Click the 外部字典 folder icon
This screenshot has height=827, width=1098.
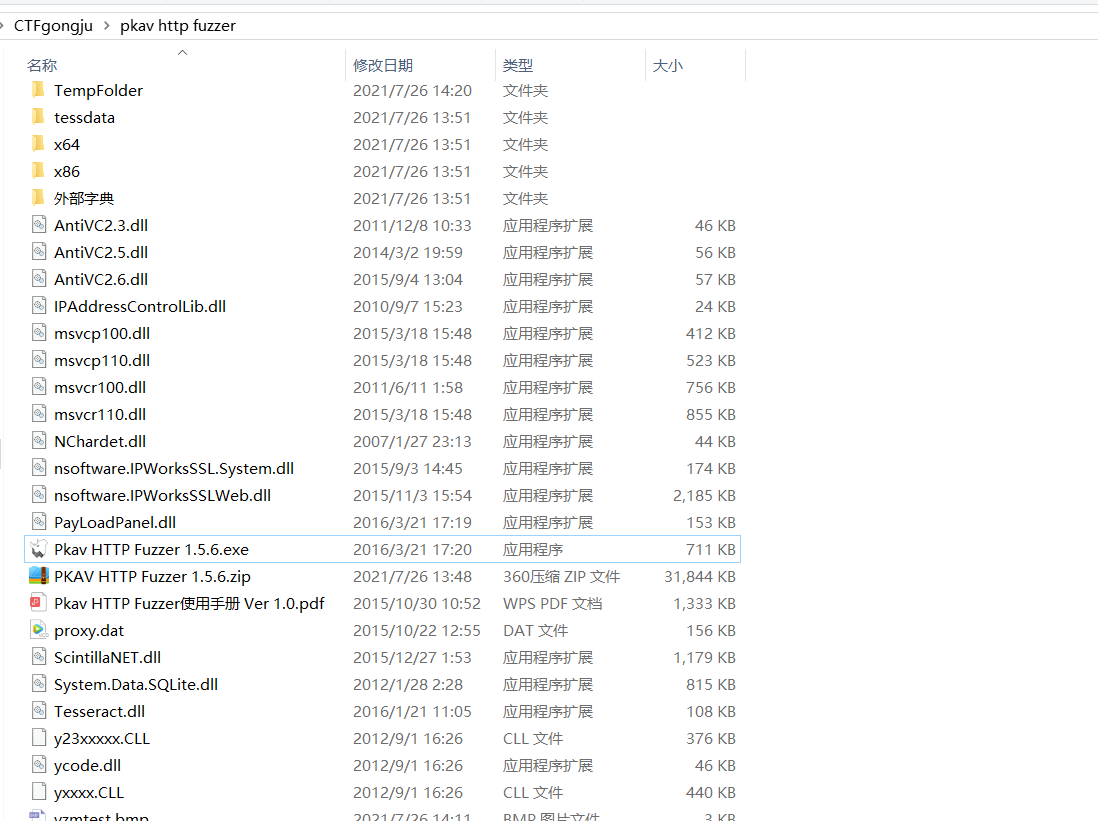point(39,197)
